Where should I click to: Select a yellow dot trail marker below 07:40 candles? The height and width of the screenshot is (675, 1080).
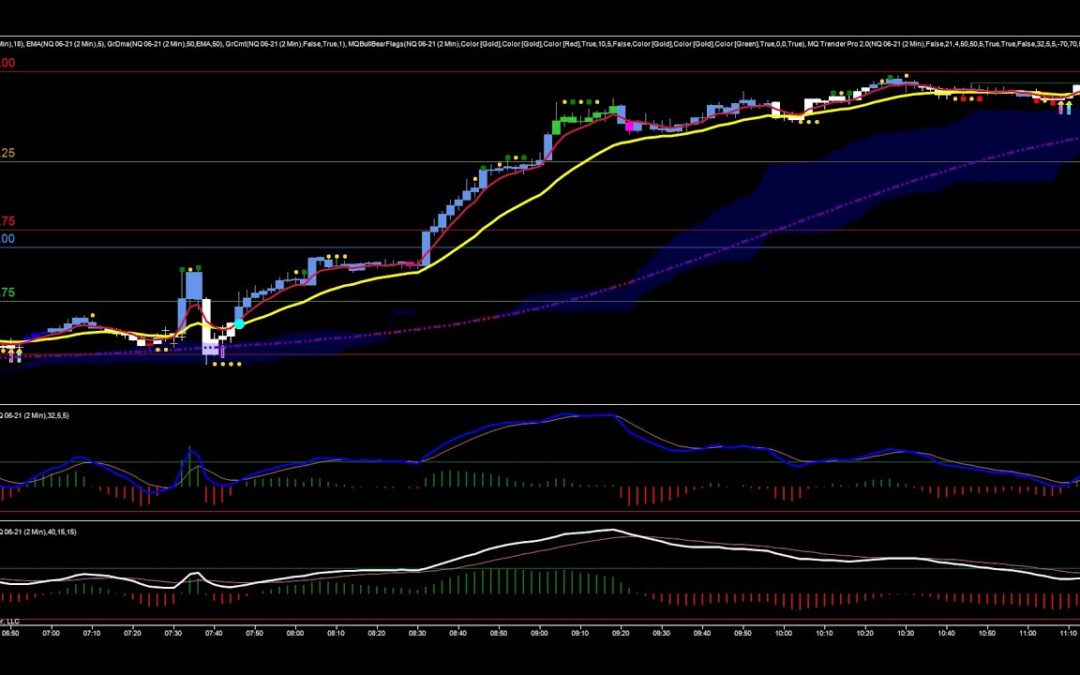[x=222, y=364]
